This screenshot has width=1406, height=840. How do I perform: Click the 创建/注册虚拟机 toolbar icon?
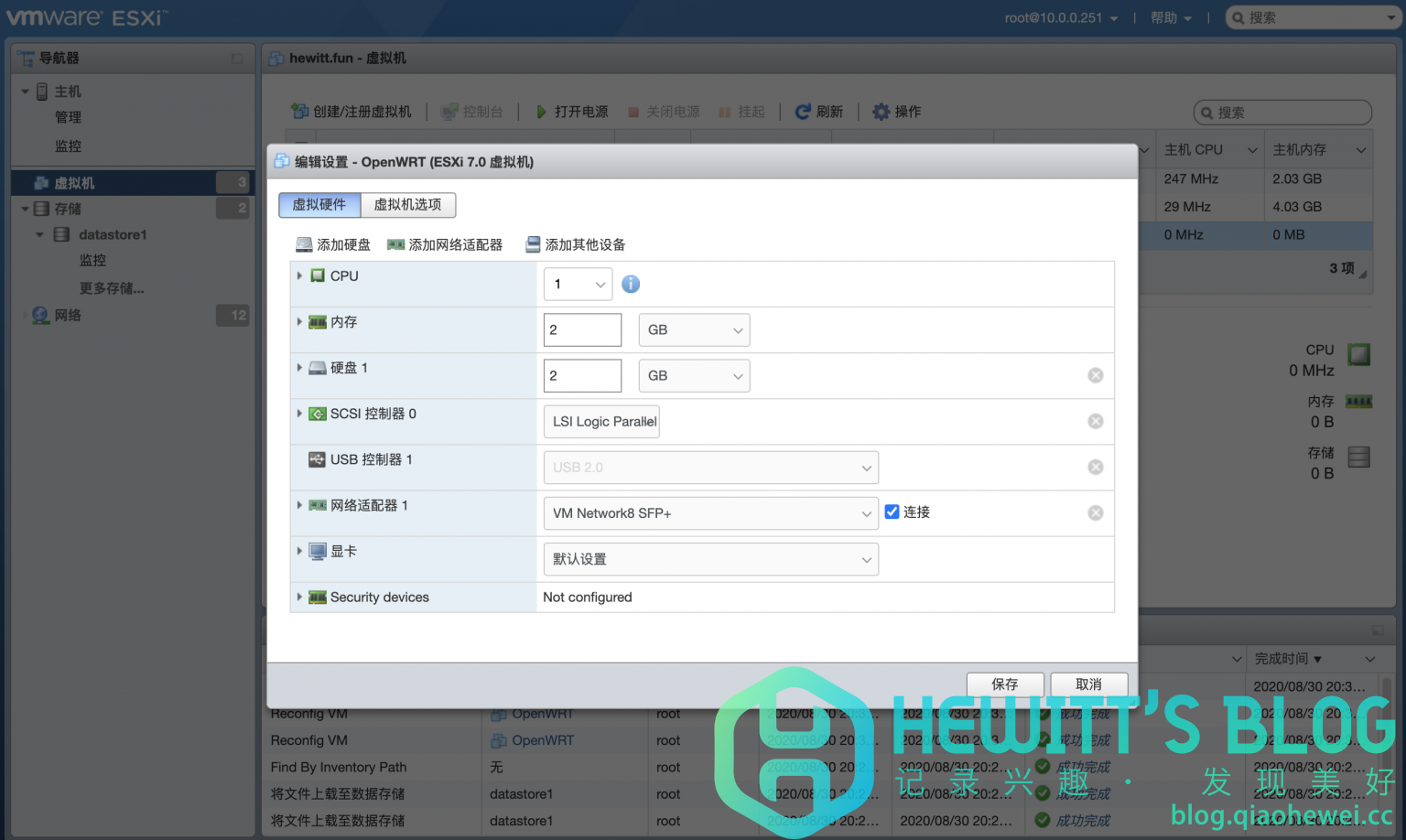tap(300, 111)
